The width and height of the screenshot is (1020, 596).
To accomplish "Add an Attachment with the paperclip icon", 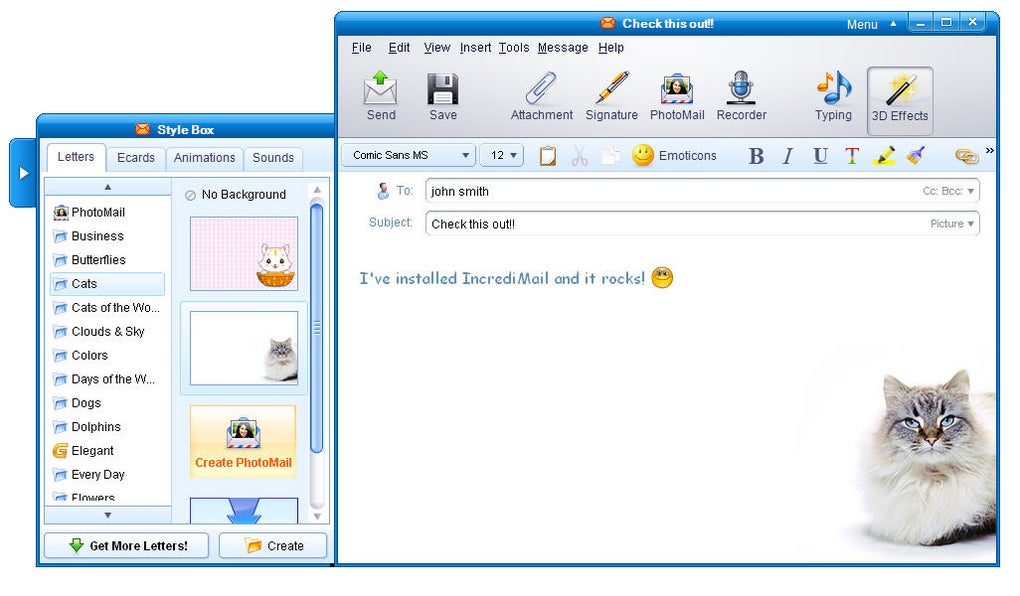I will [541, 88].
